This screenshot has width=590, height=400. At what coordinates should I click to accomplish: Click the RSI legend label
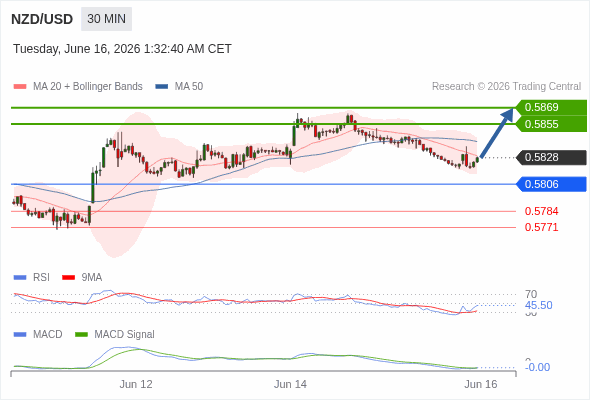coord(41,278)
